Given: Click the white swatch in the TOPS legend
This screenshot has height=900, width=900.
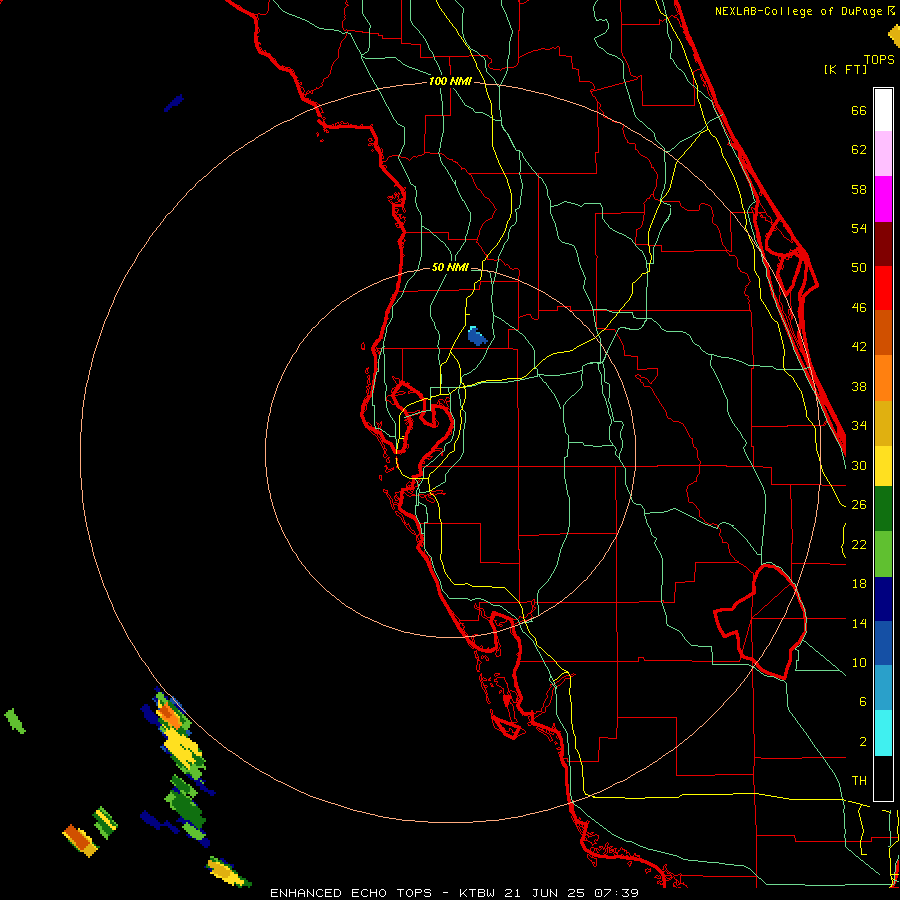Looking at the screenshot, I should click(883, 110).
